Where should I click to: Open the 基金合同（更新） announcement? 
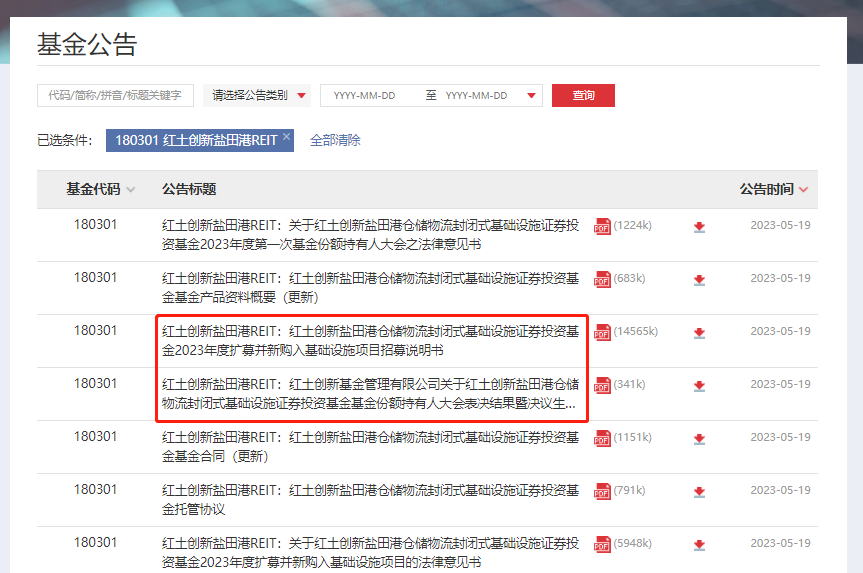(x=370, y=446)
